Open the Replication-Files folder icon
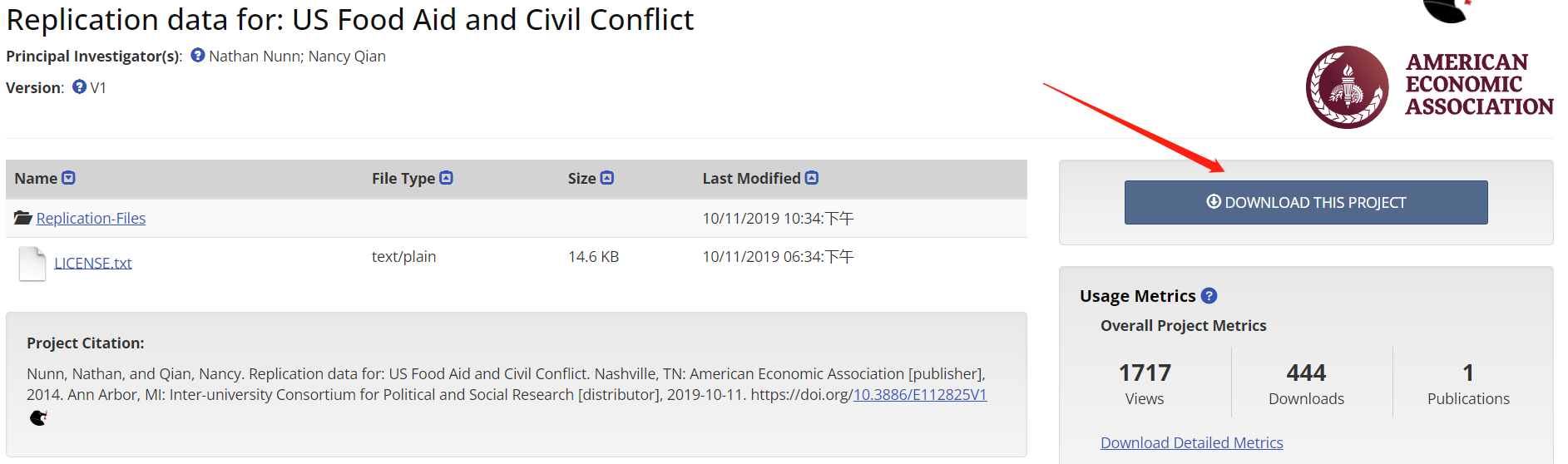The height and width of the screenshot is (464, 1568). (x=22, y=218)
